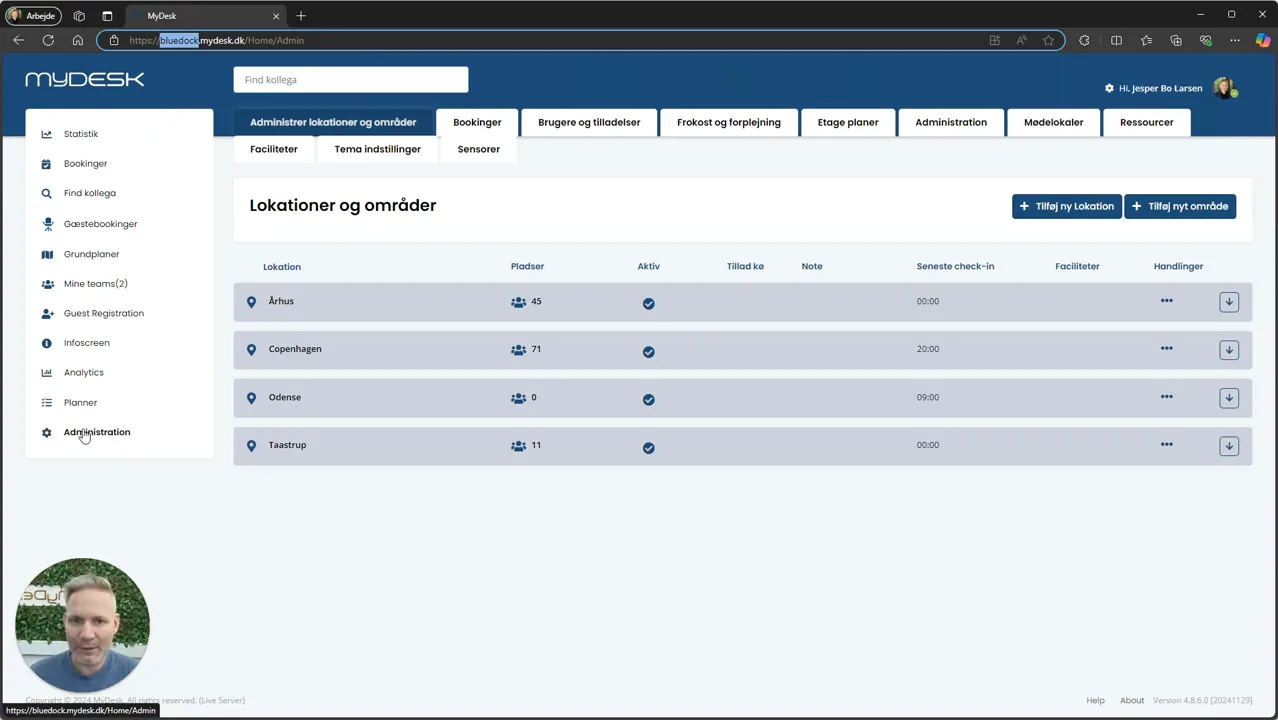Open Planner in sidebar
The height and width of the screenshot is (720, 1278).
pos(80,403)
